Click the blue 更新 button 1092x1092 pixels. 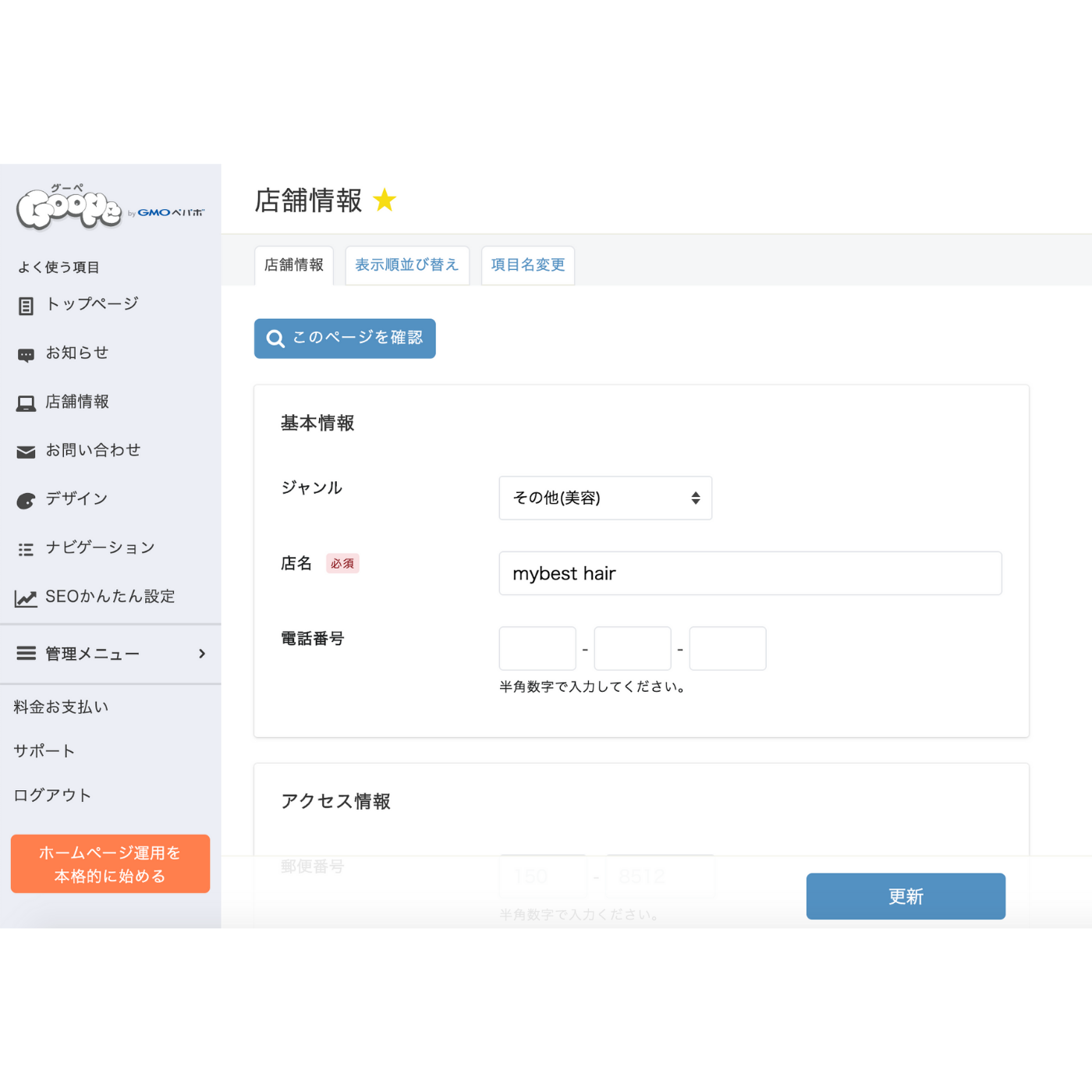(x=906, y=896)
